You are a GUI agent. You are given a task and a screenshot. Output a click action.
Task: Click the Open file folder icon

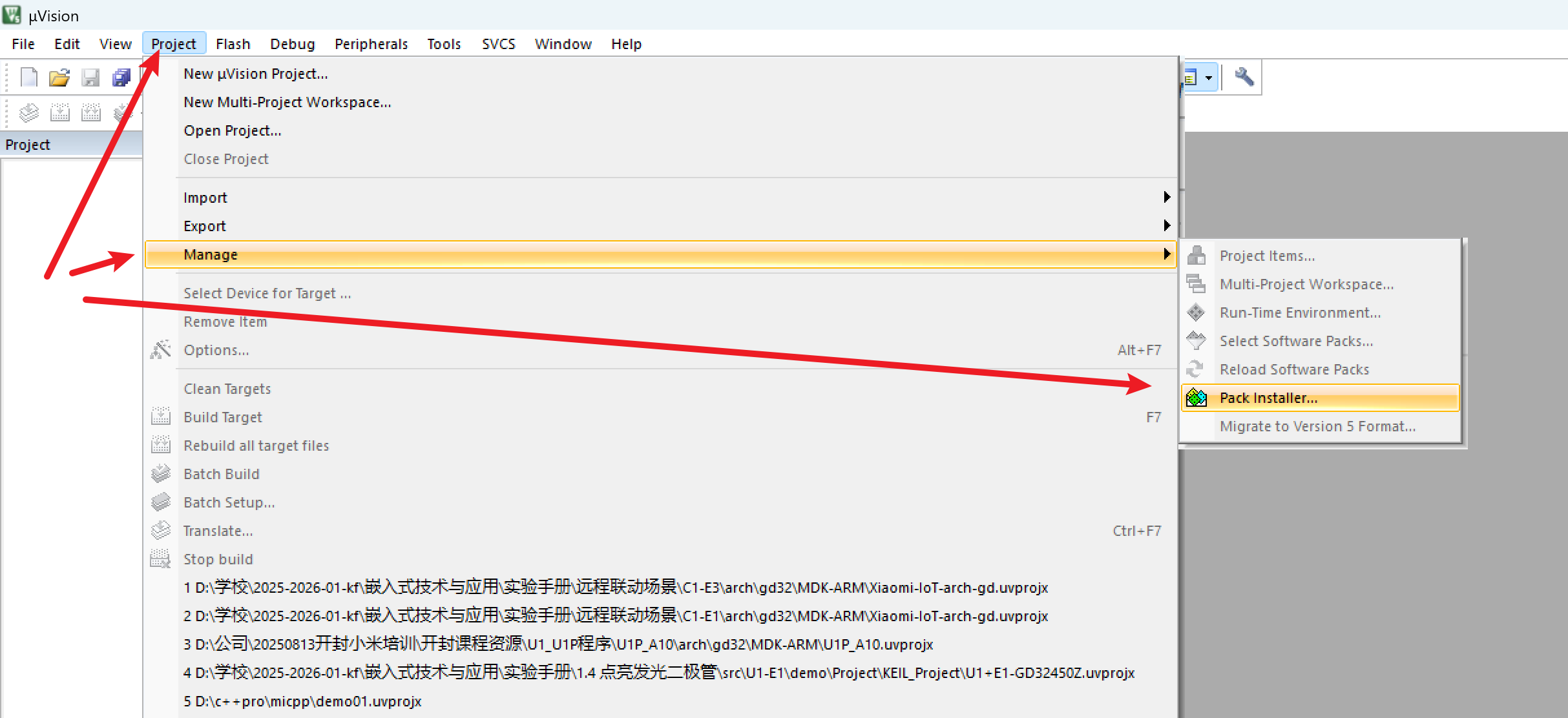(59, 77)
